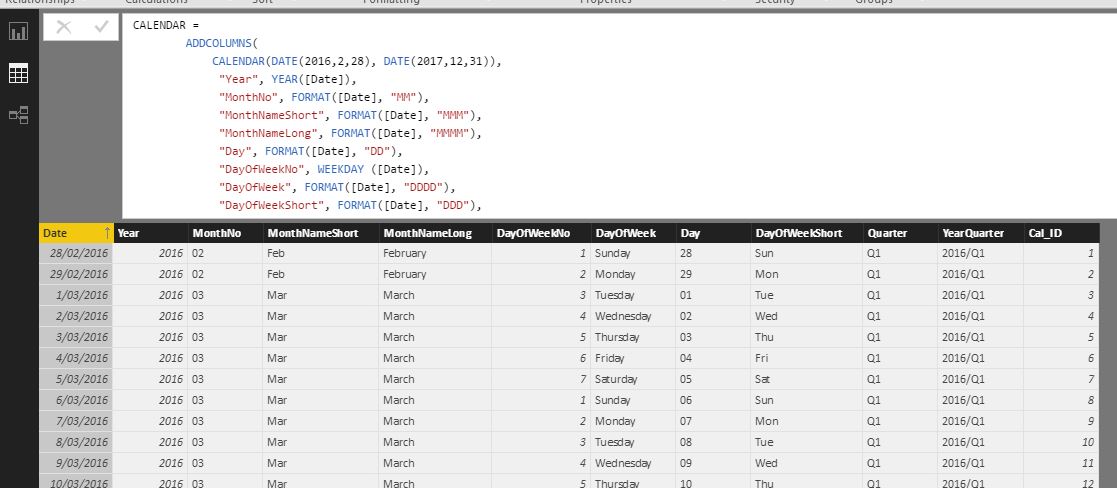1117x488 pixels.
Task: Toggle sort arrow on Date column
Action: [108, 233]
